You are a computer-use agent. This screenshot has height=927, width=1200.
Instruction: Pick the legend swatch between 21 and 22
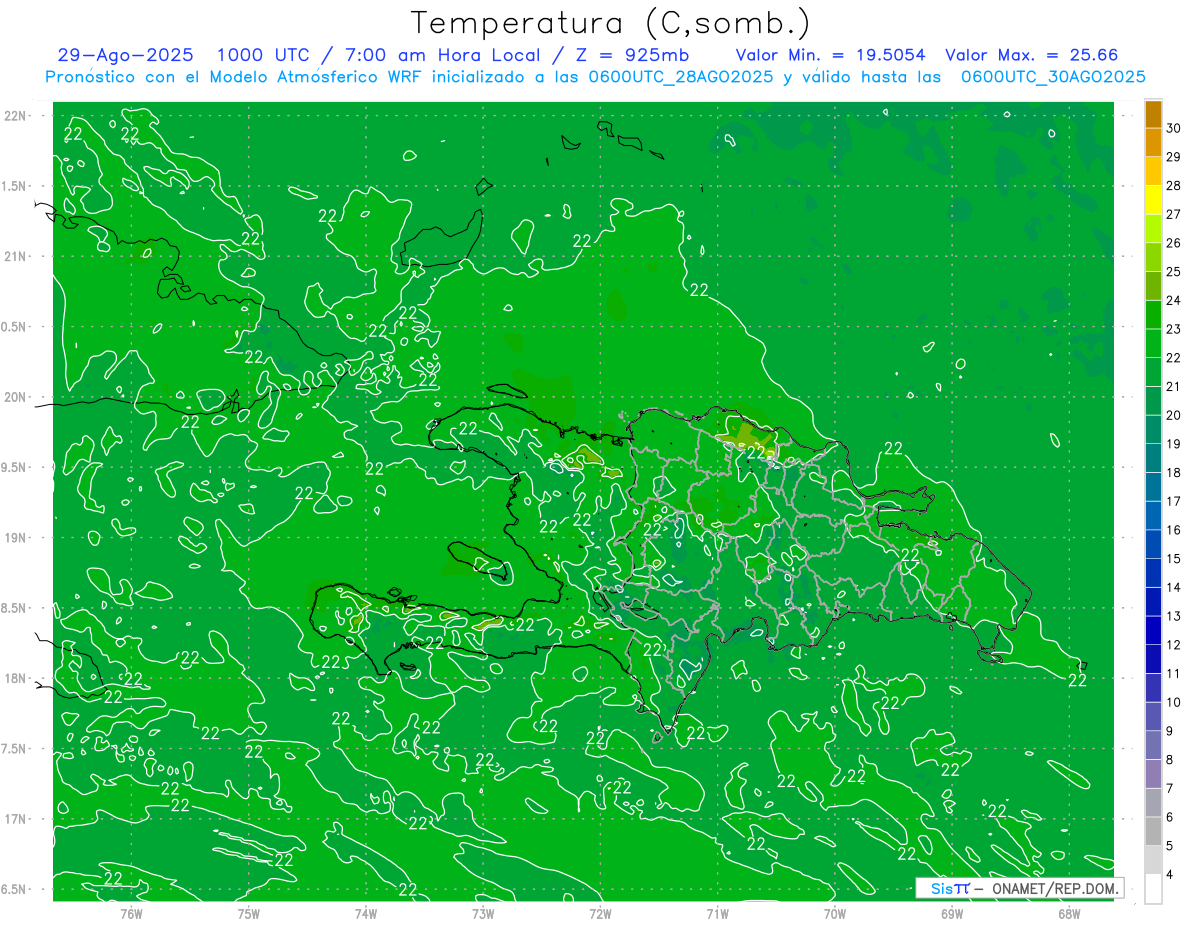pos(1153,372)
